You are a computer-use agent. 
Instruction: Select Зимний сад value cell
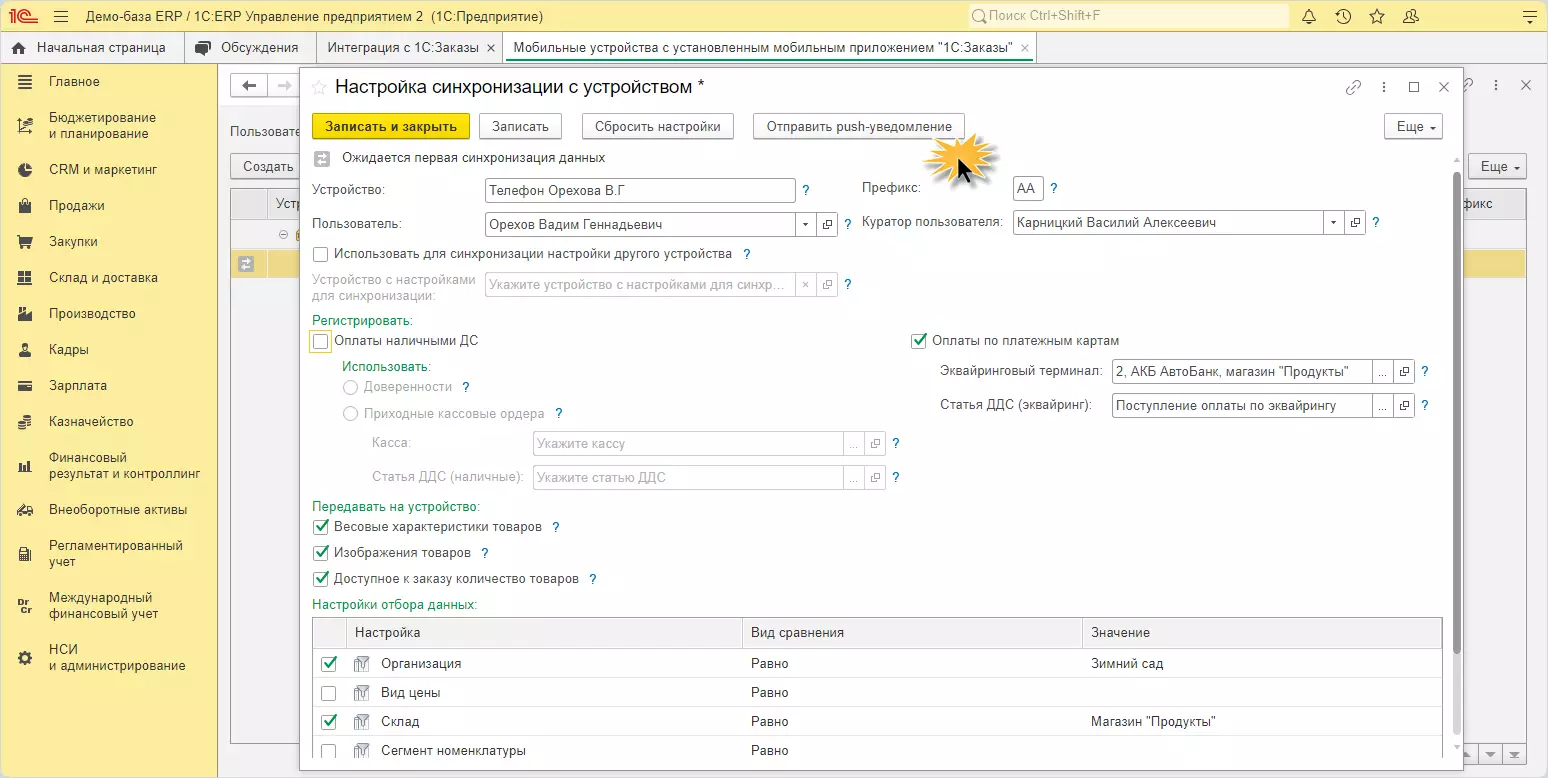[1261, 664]
